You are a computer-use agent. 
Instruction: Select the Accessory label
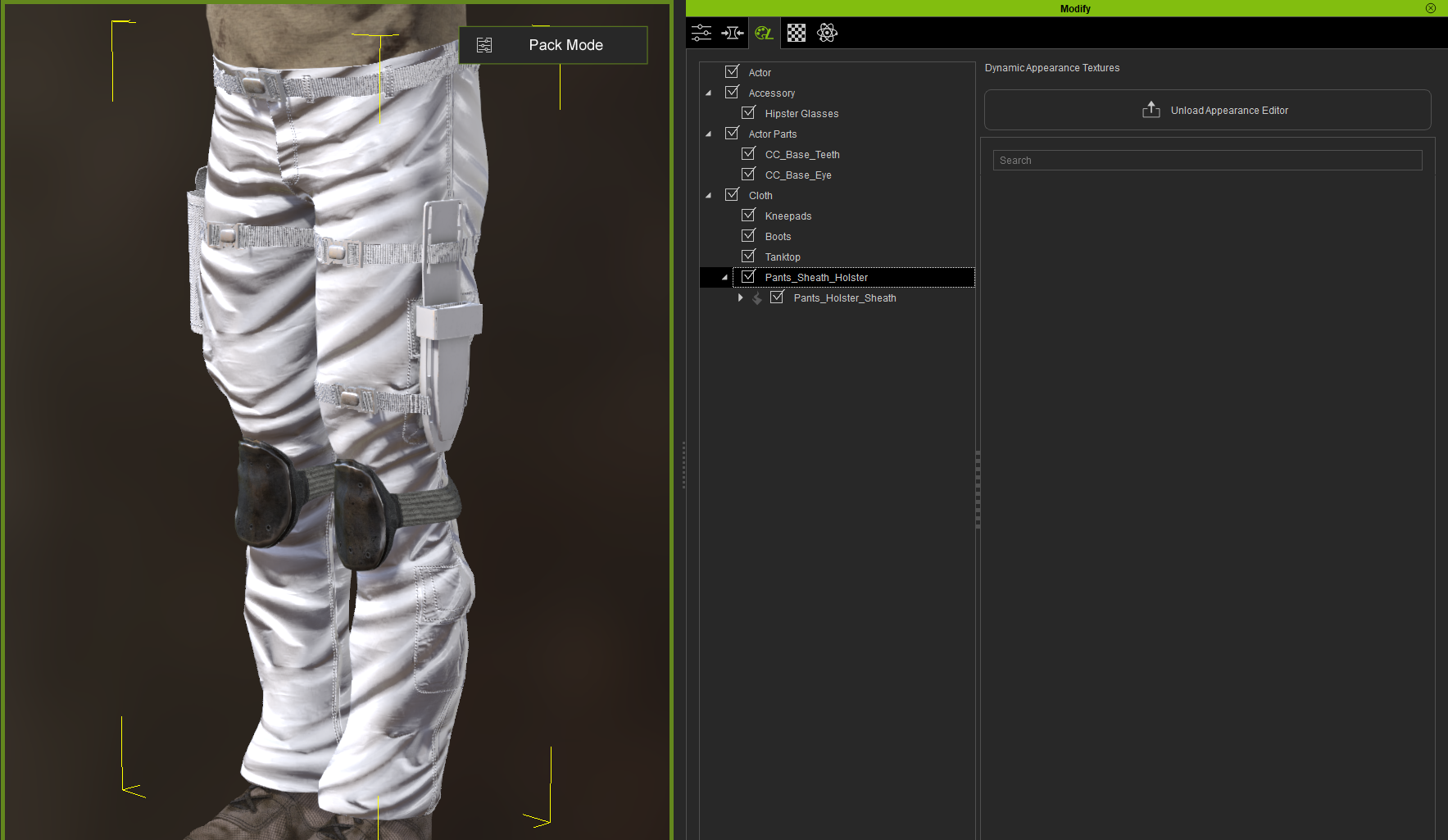pos(772,93)
